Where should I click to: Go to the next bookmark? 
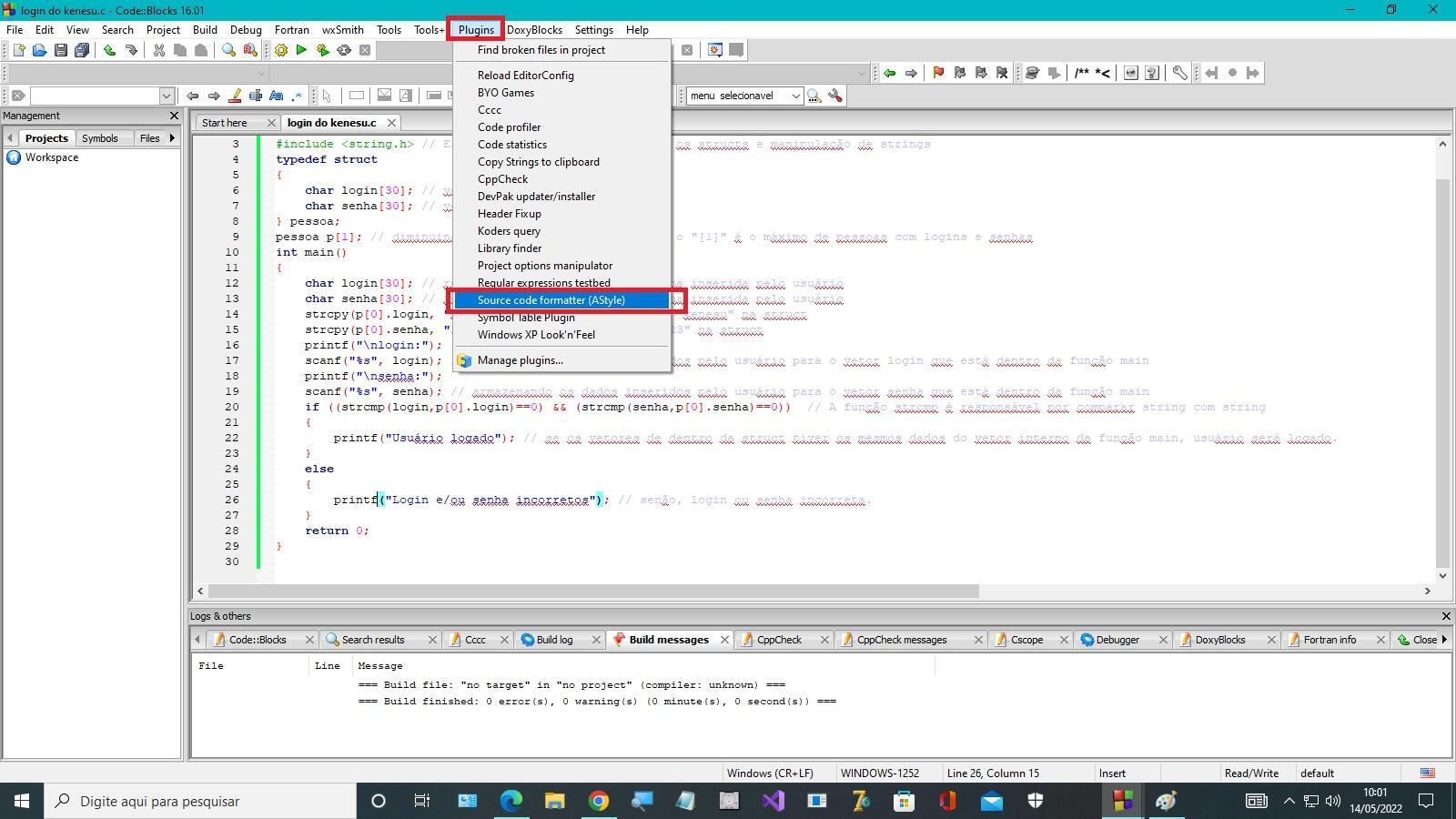point(981,73)
